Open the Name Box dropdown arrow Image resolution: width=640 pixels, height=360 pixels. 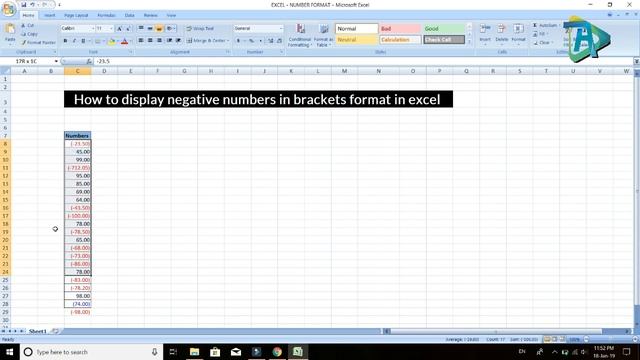click(x=56, y=61)
